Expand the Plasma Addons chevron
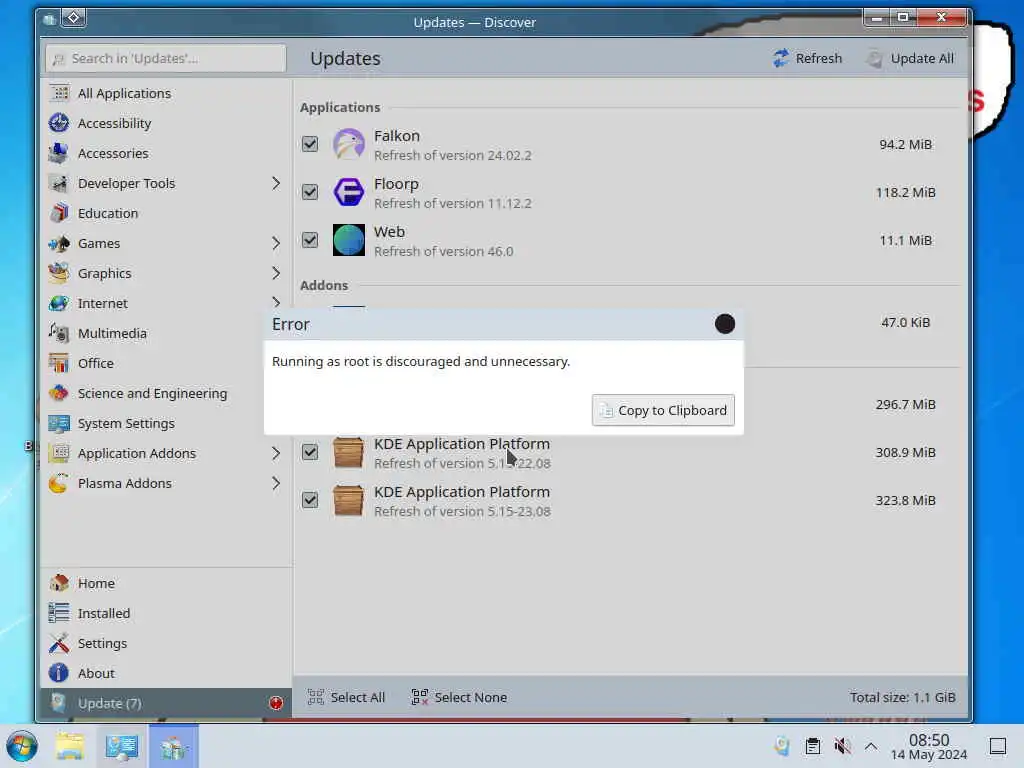The height and width of the screenshot is (768, 1024). (276, 484)
